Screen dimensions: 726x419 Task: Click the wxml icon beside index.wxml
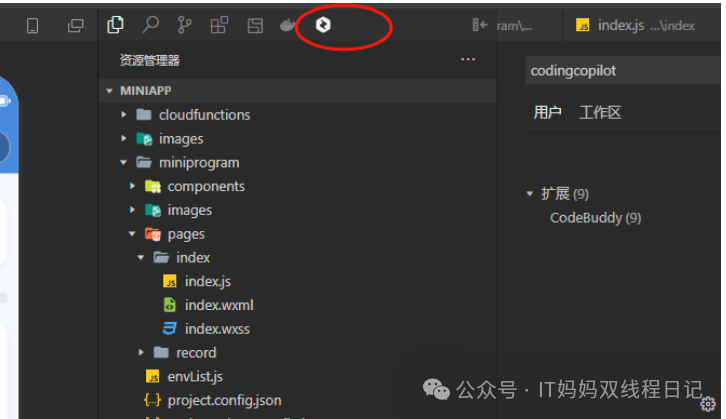click(170, 305)
